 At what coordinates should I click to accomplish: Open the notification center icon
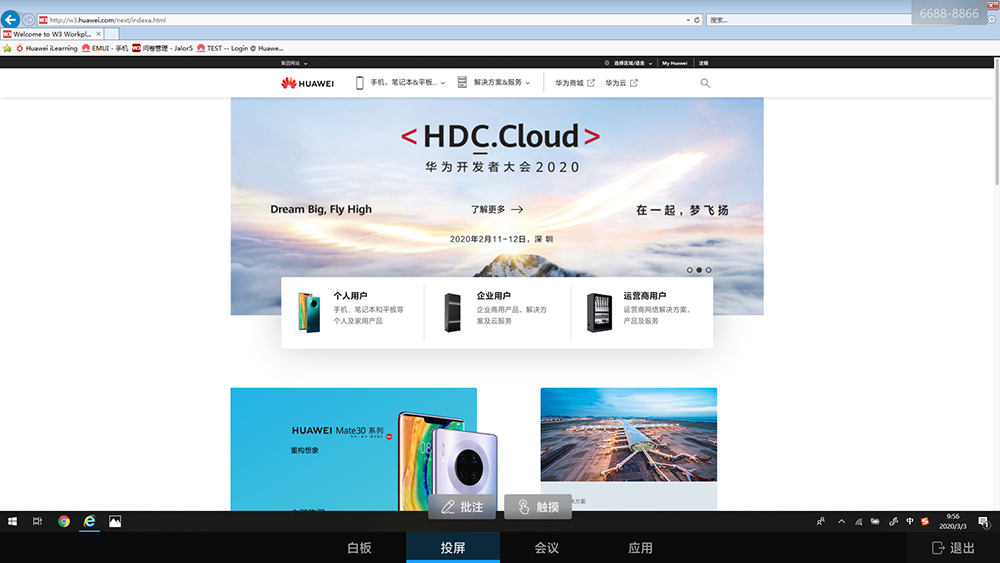tap(984, 522)
